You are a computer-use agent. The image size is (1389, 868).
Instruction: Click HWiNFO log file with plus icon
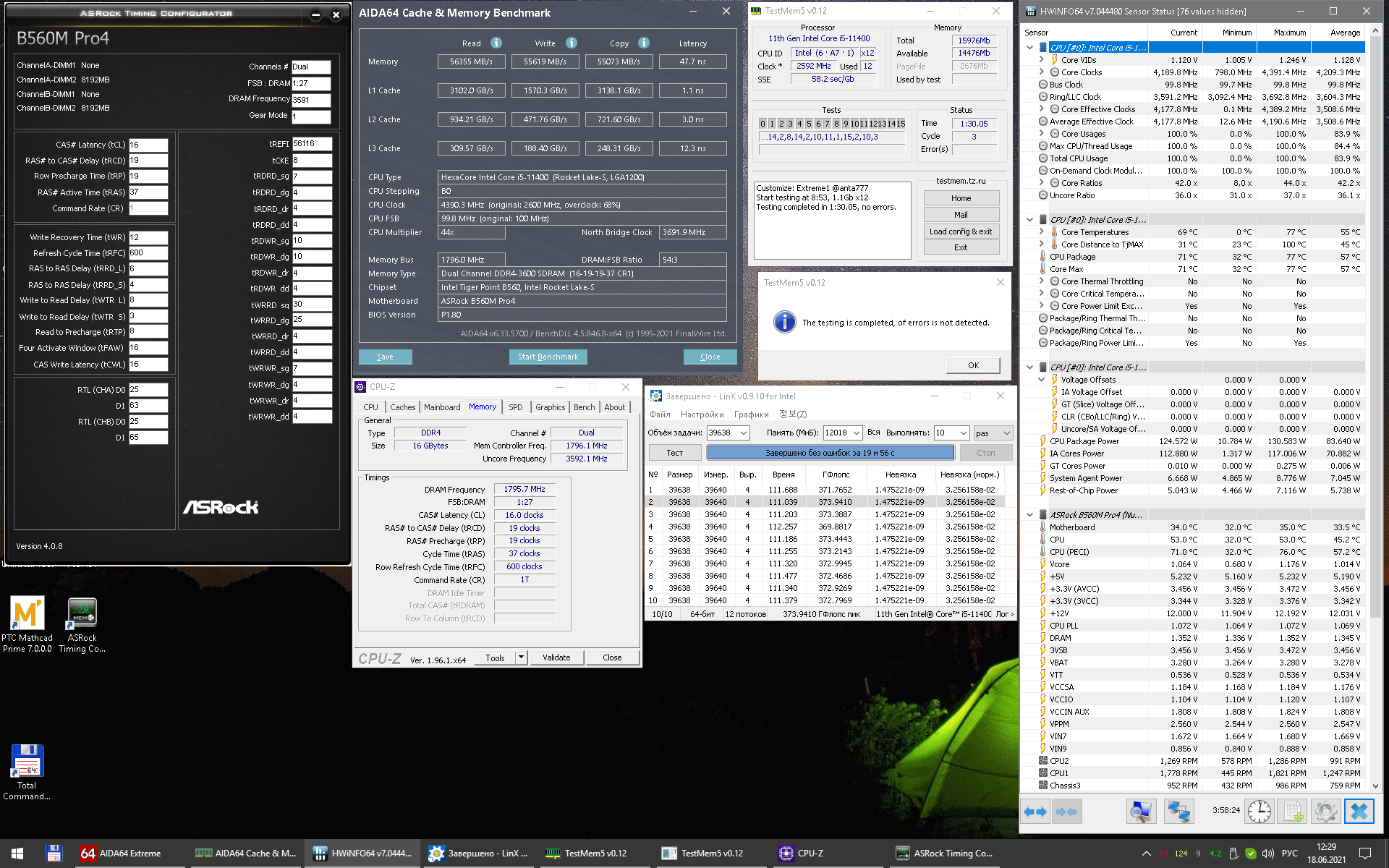pos(1293,812)
